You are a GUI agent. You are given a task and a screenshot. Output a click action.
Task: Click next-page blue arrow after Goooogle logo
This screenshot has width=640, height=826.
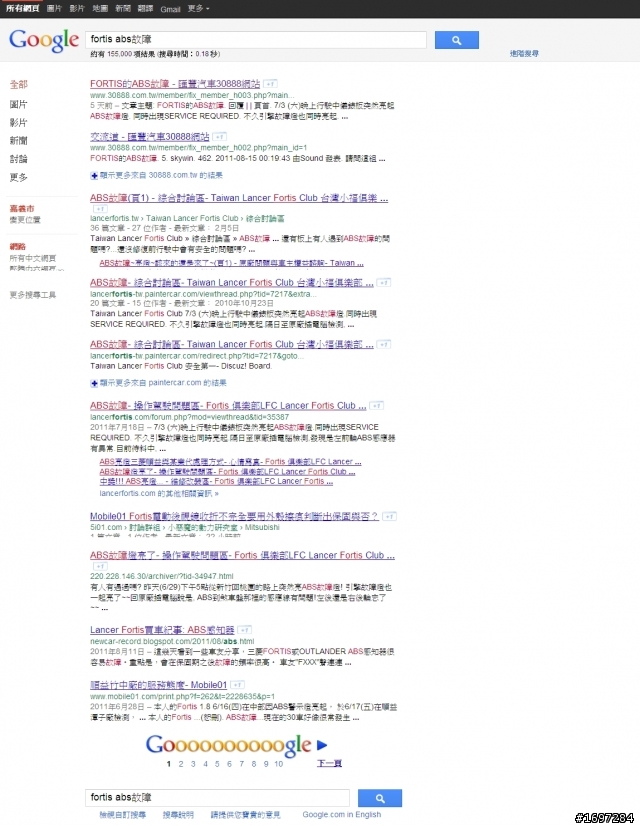coord(322,745)
